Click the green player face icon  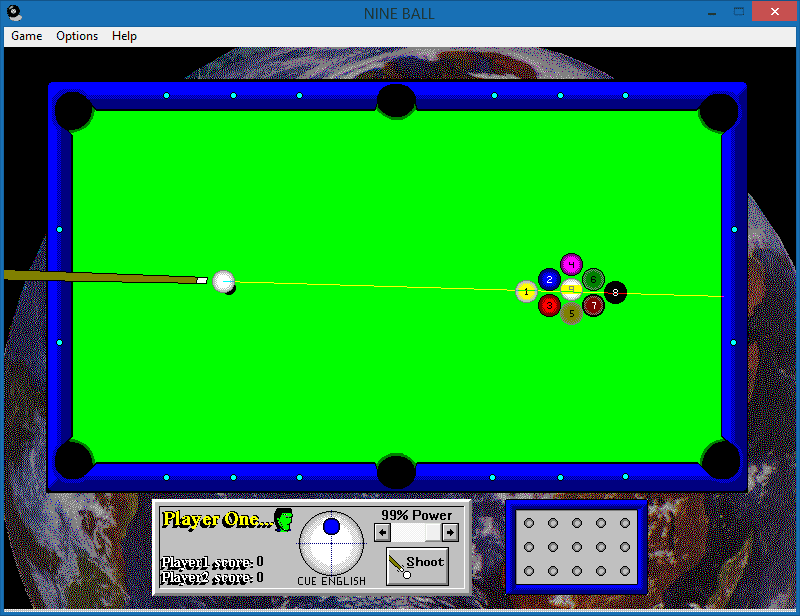coord(284,520)
